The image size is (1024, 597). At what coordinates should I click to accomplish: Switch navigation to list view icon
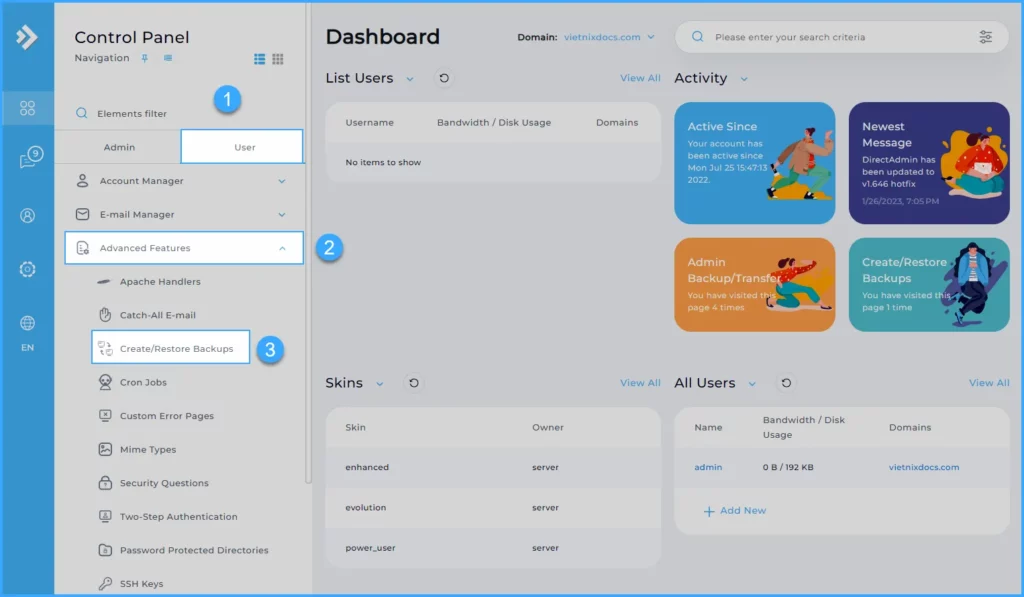[260, 59]
